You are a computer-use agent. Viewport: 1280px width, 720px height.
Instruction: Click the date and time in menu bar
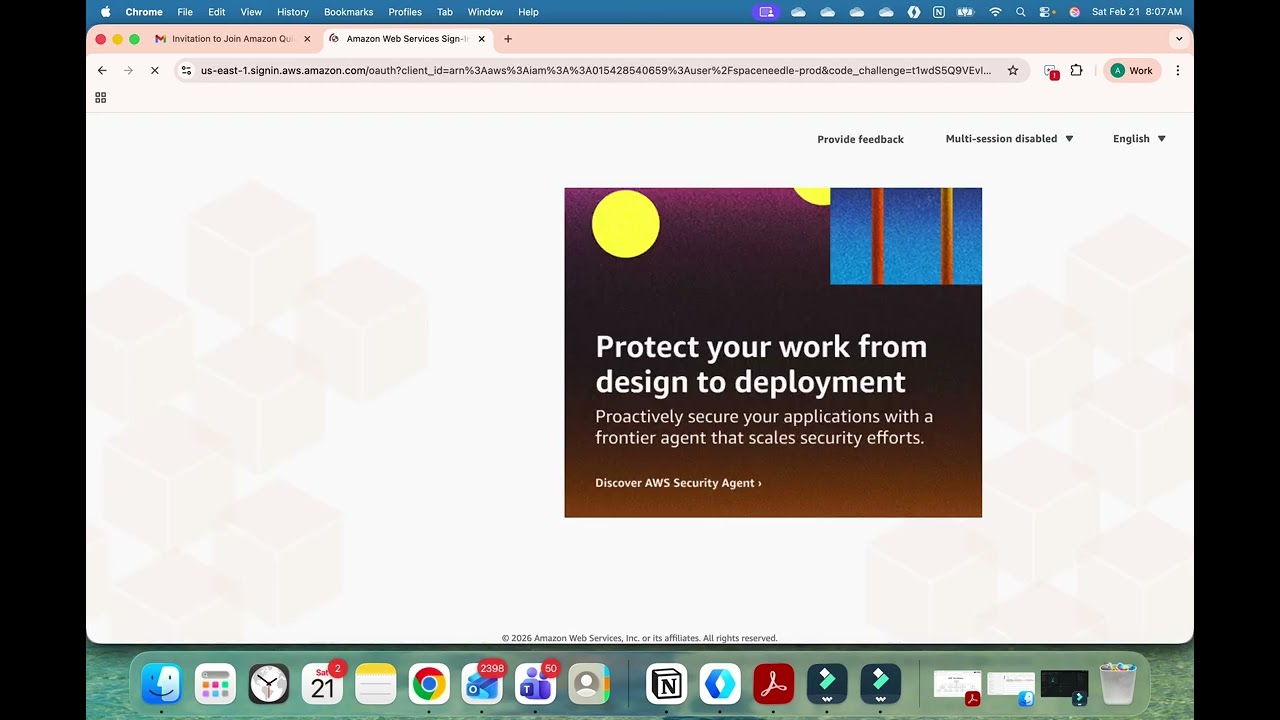tap(1137, 12)
